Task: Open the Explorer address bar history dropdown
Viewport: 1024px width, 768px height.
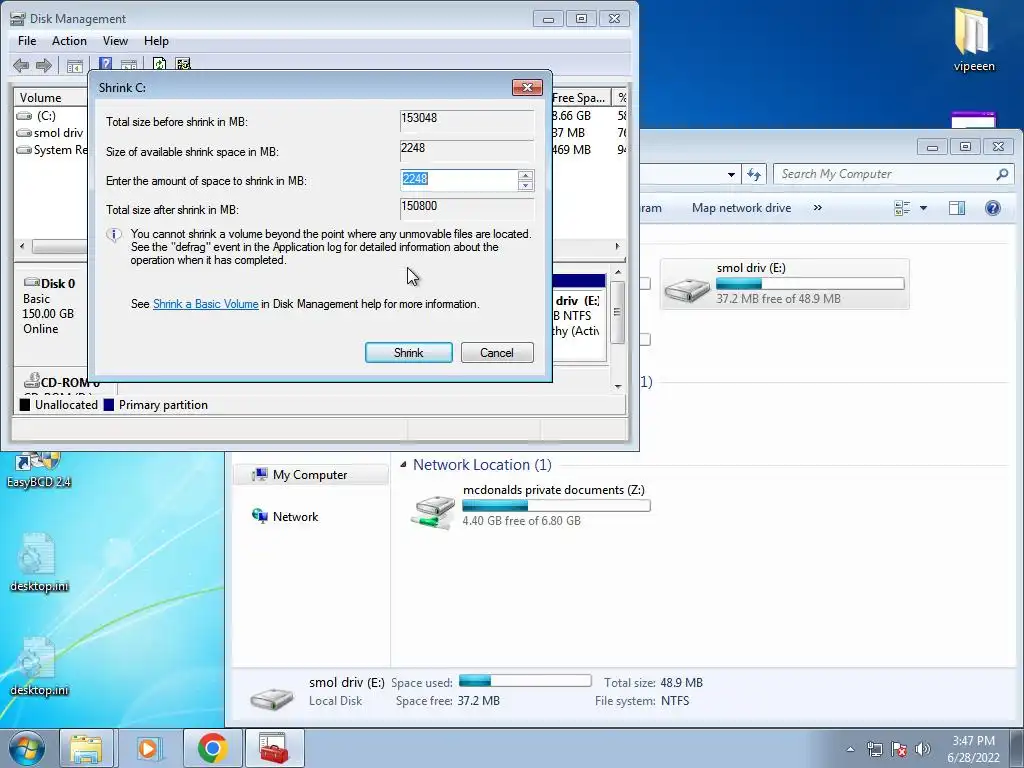Action: (731, 174)
